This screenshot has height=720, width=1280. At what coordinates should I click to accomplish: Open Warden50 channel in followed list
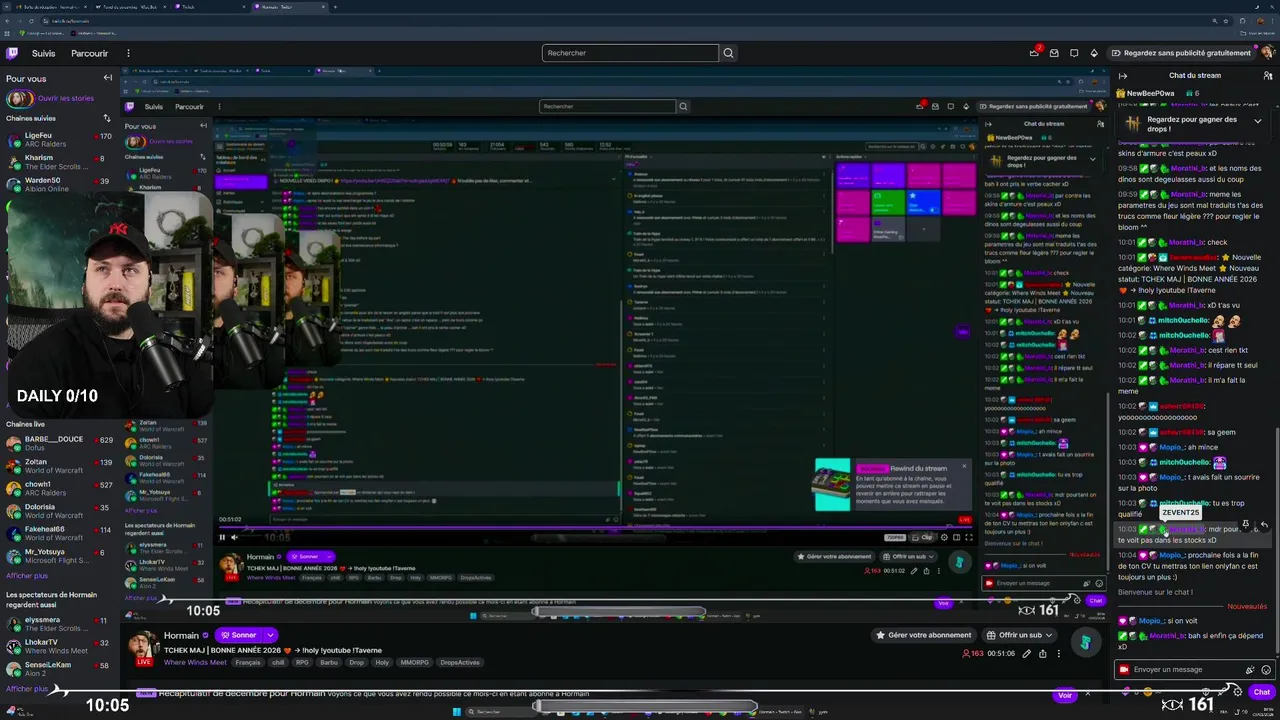[58, 184]
